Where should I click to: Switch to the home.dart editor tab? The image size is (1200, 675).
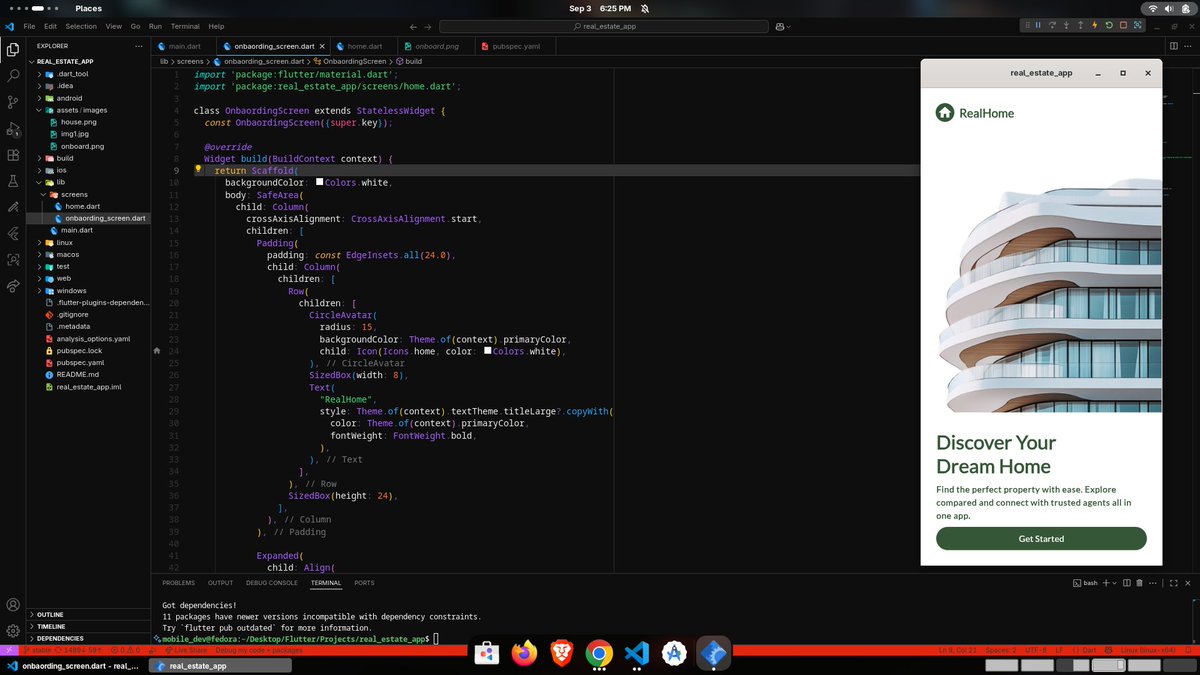[x=365, y=46]
